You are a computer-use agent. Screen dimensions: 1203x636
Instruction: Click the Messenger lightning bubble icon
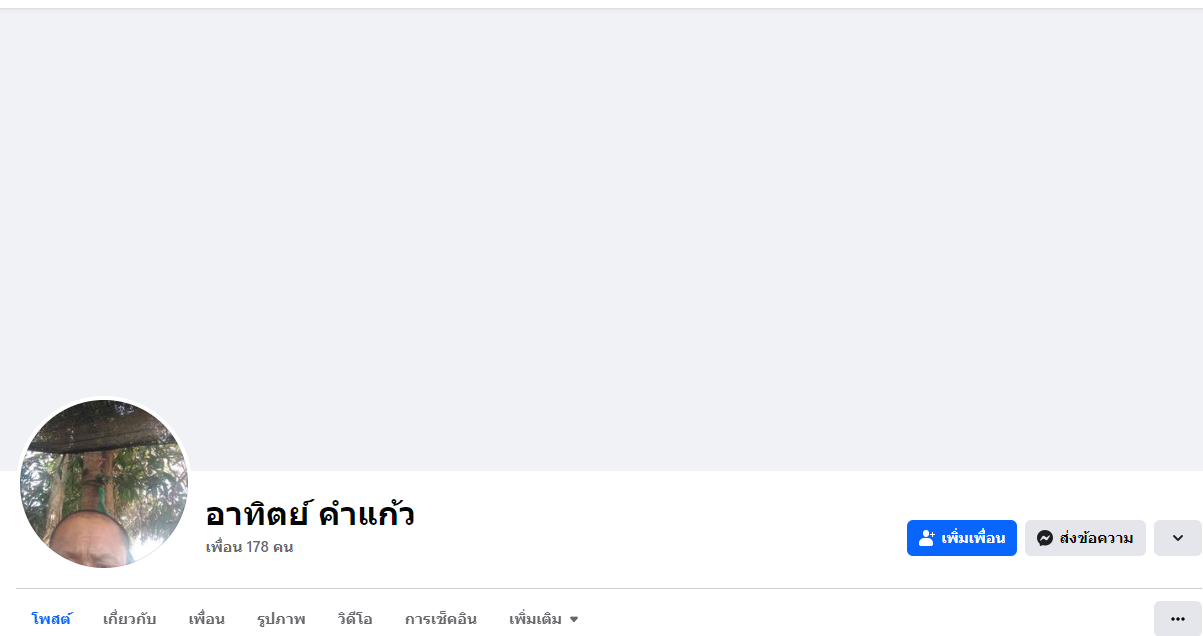pos(1045,538)
